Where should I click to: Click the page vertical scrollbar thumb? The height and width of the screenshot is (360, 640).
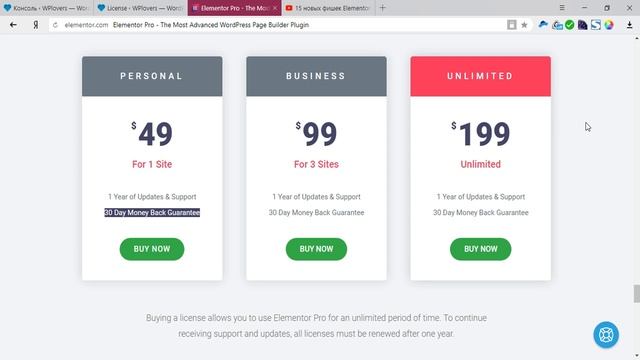[637, 294]
